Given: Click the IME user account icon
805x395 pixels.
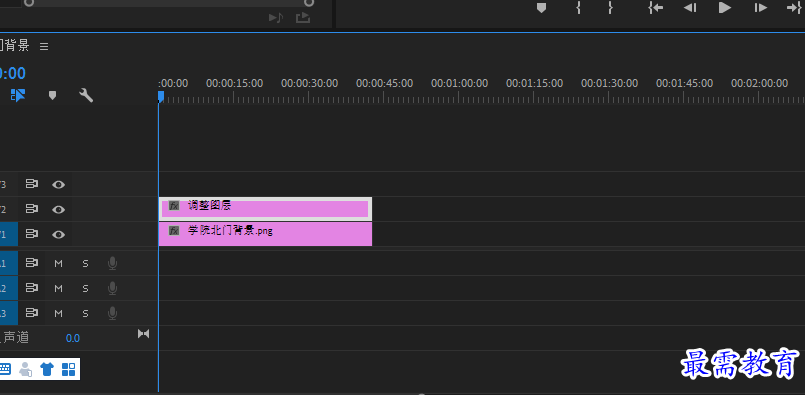Looking at the screenshot, I should [25, 369].
